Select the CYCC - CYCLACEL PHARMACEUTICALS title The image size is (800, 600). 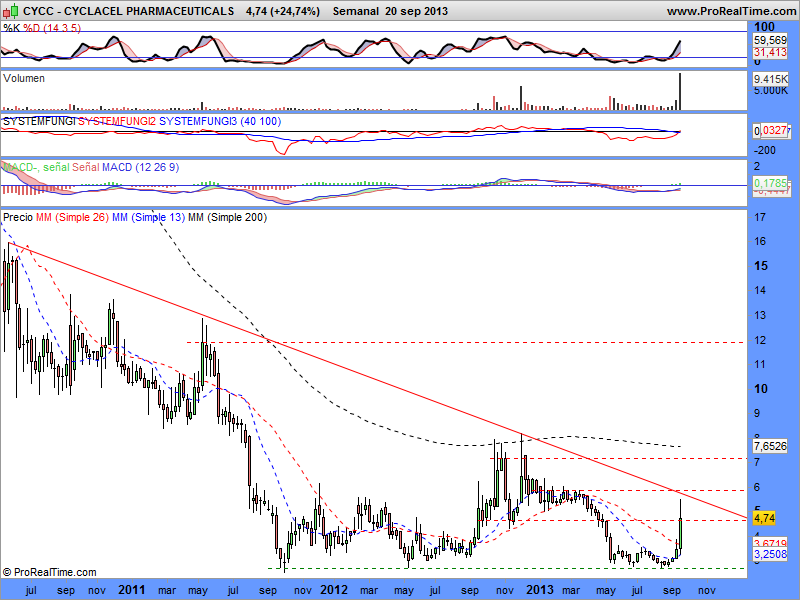click(x=129, y=11)
